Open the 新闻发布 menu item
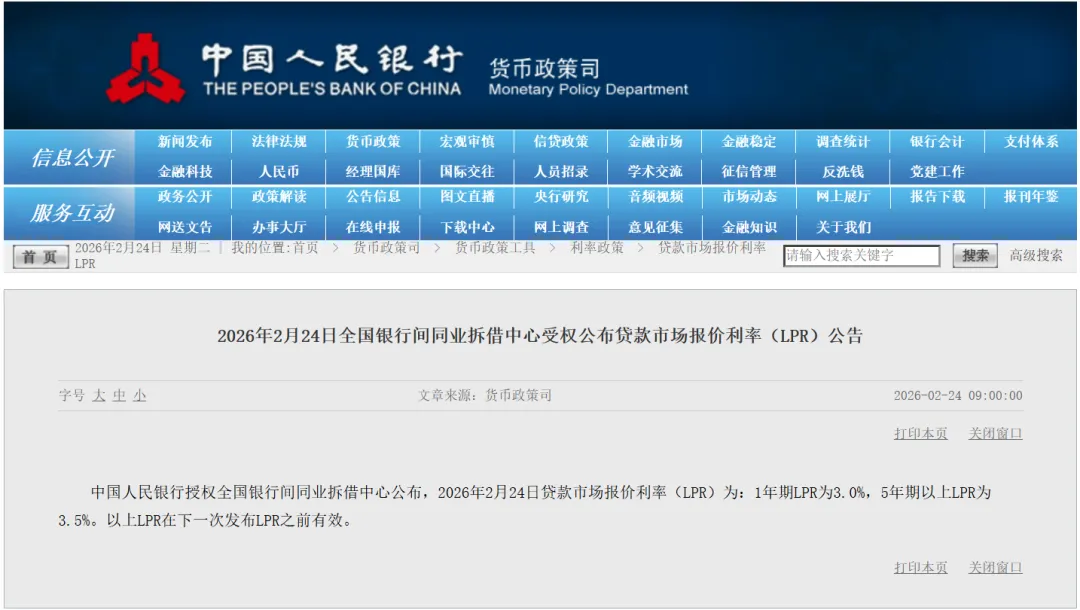This screenshot has height=610, width=1080. (185, 141)
